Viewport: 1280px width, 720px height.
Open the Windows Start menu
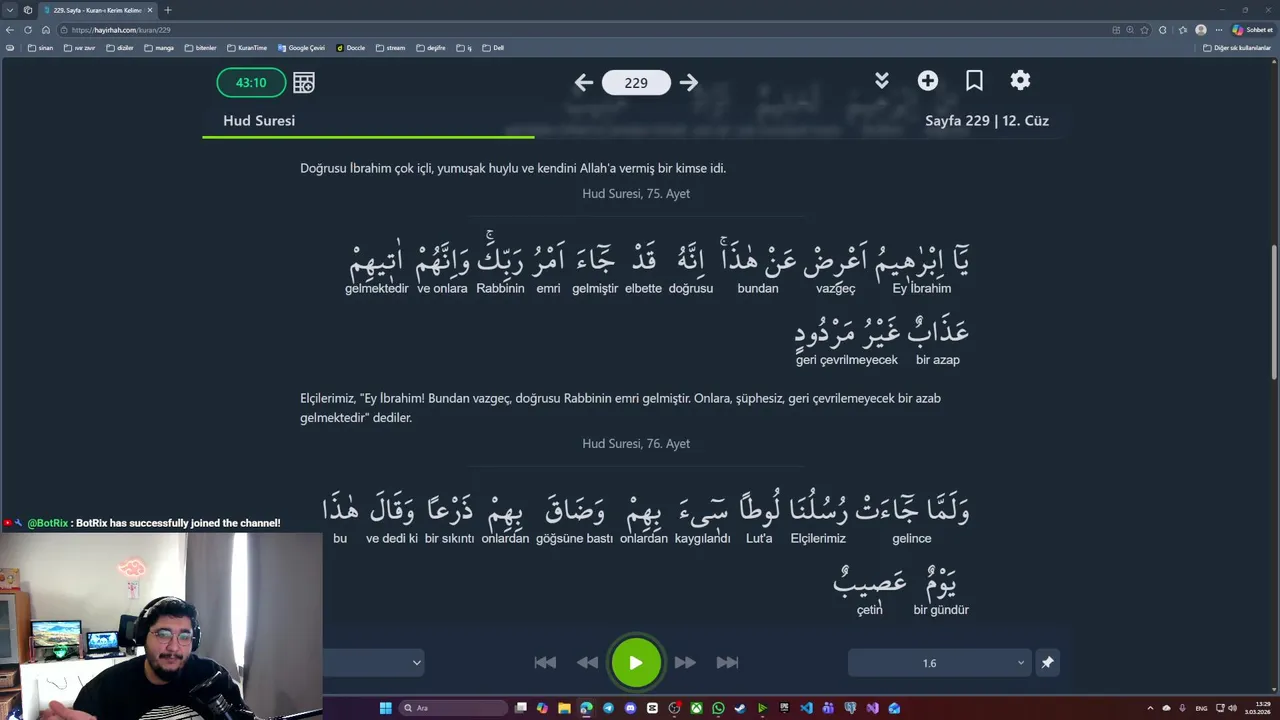point(385,708)
